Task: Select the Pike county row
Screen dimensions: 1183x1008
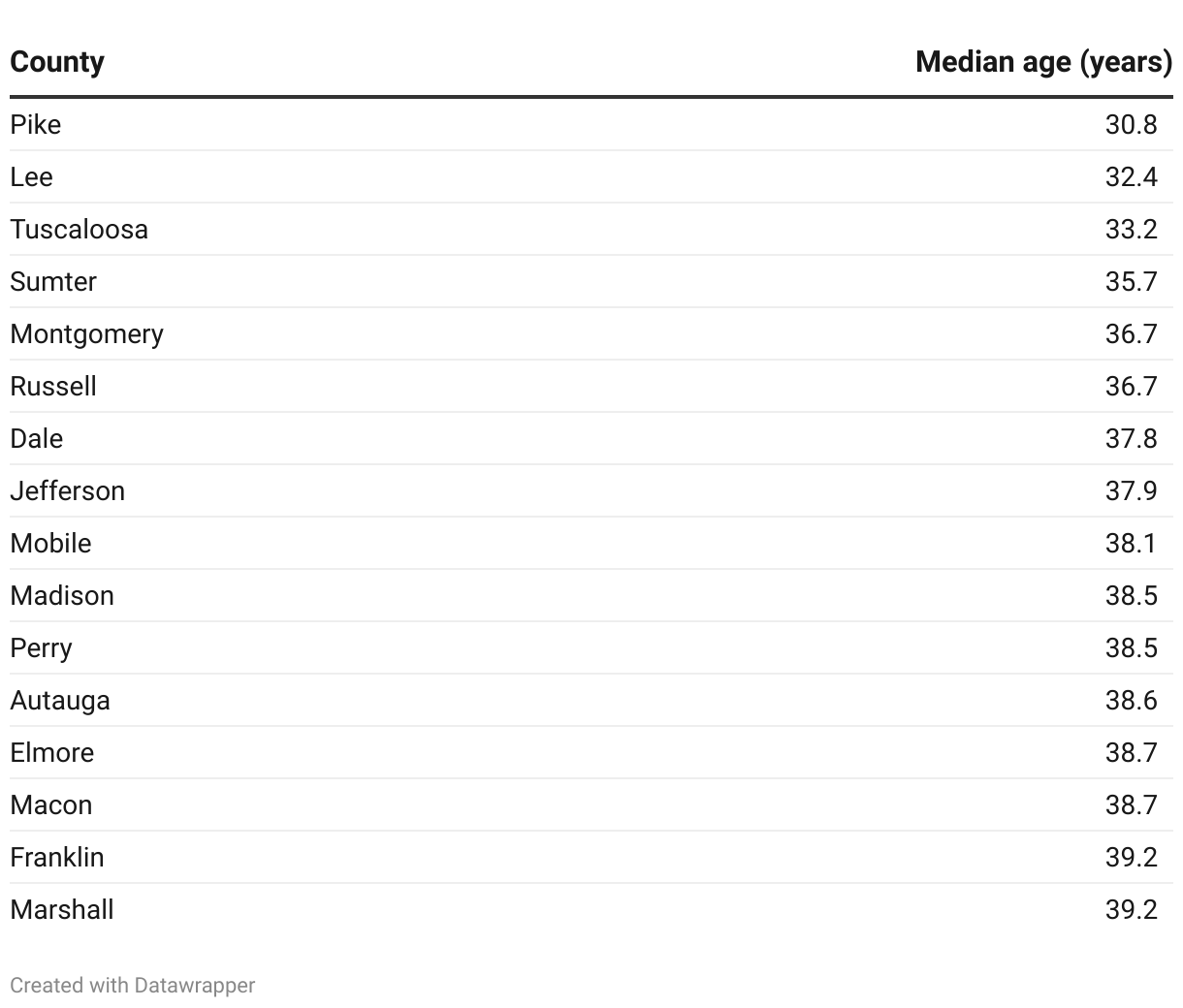Action: point(36,125)
